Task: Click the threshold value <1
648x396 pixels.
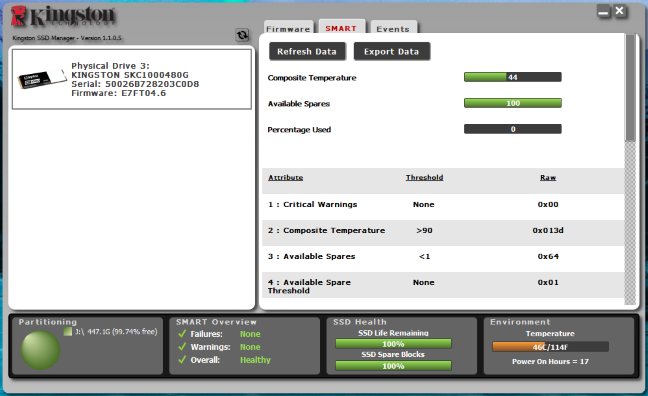Action: [424, 256]
